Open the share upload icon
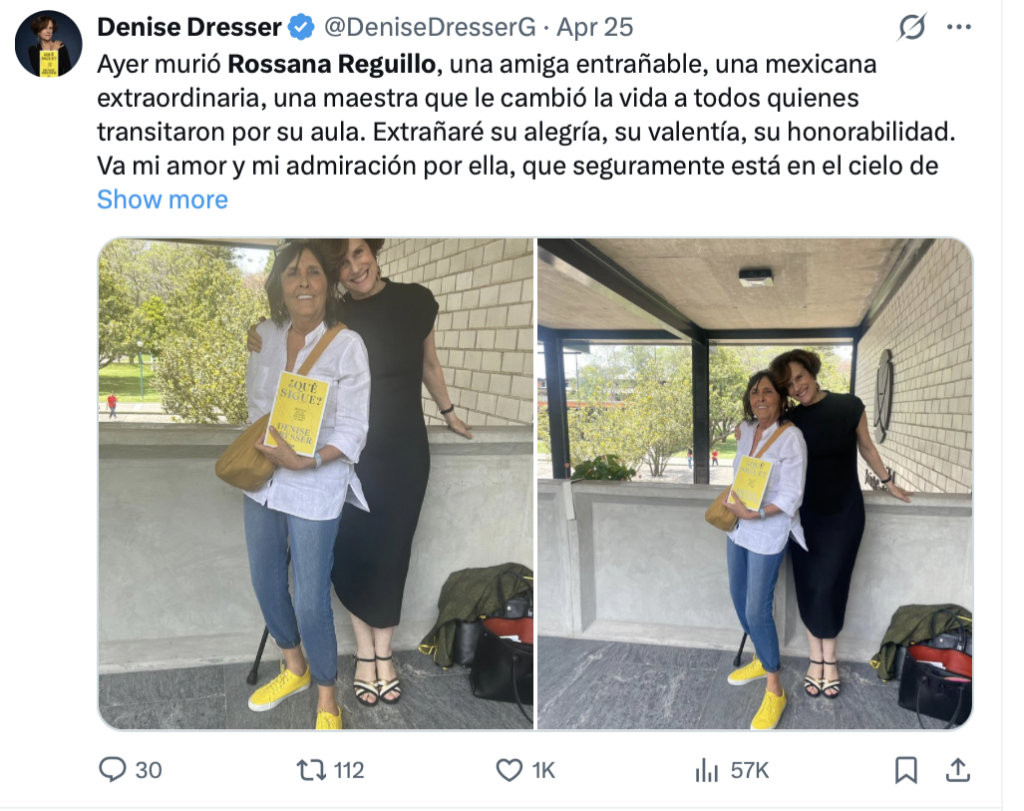The height and width of the screenshot is (811, 1024). (958, 771)
